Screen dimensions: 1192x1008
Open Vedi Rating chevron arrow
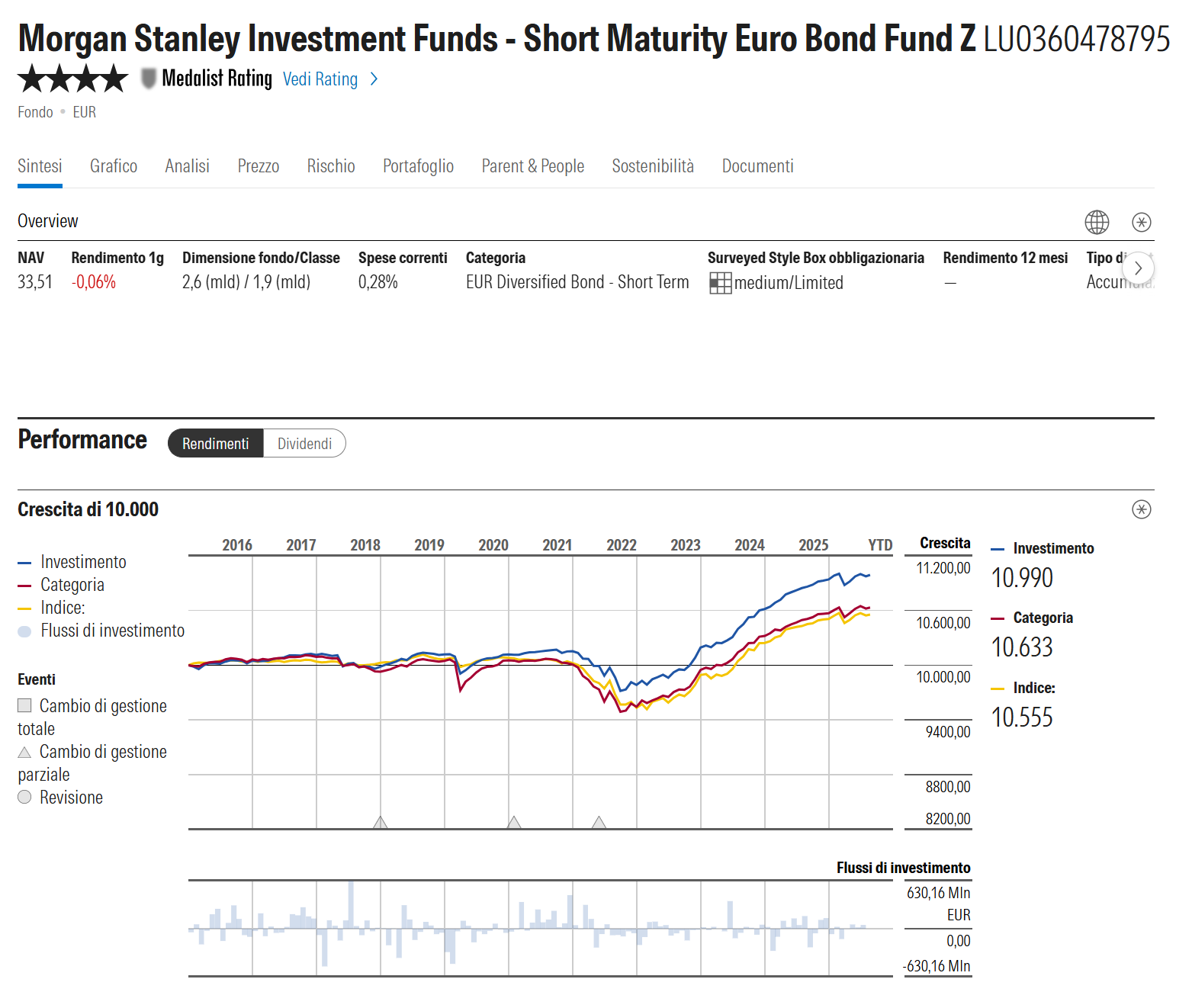pos(374,79)
